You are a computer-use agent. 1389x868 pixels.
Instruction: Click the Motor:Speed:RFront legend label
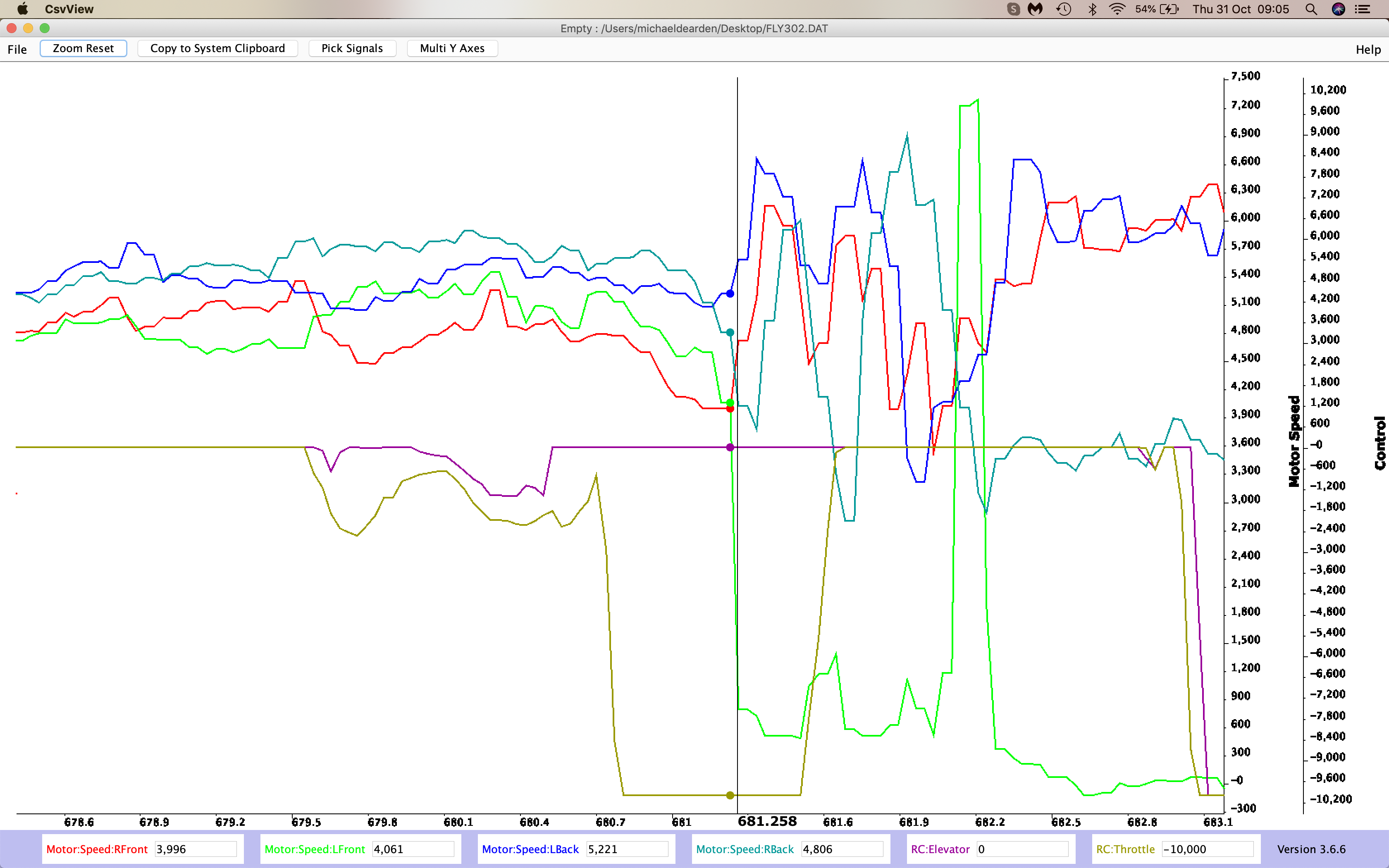tap(97, 849)
